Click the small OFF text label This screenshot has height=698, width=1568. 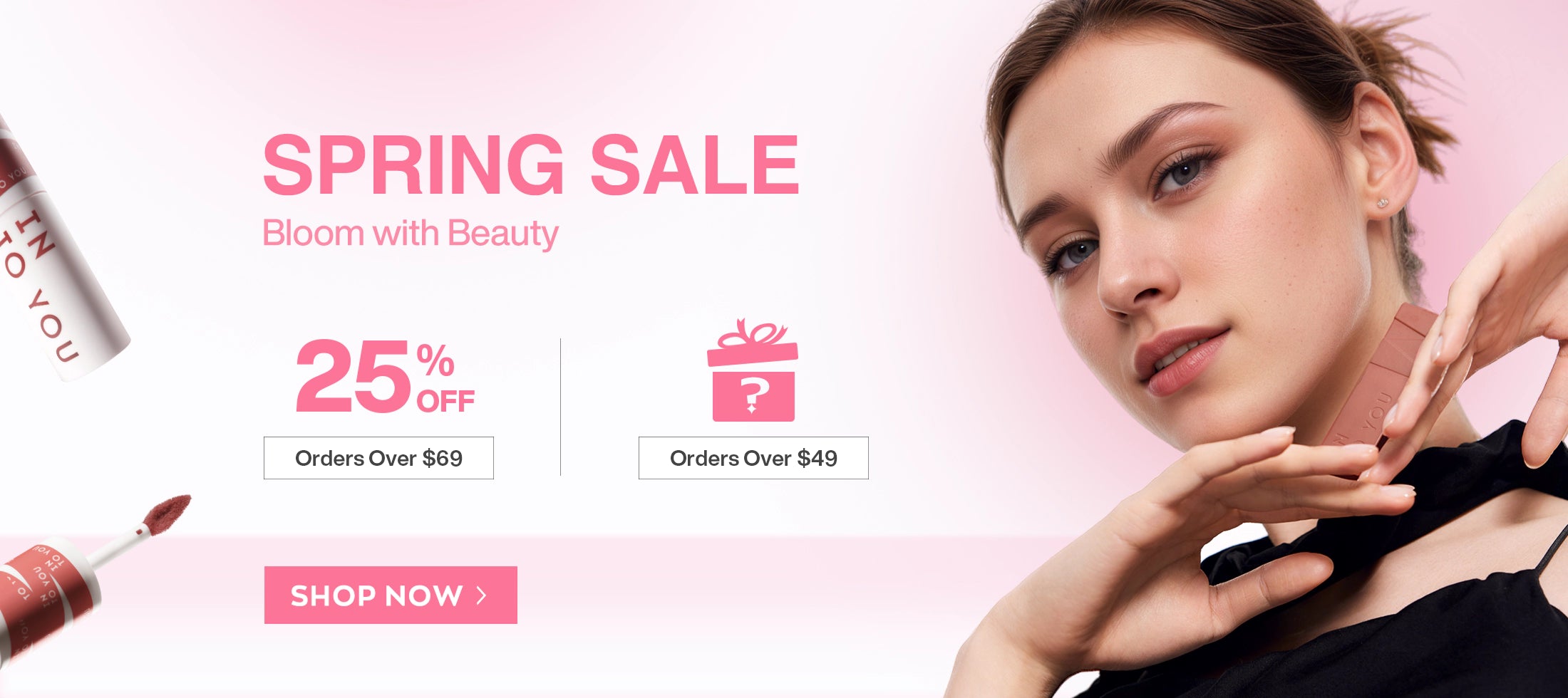pos(445,402)
